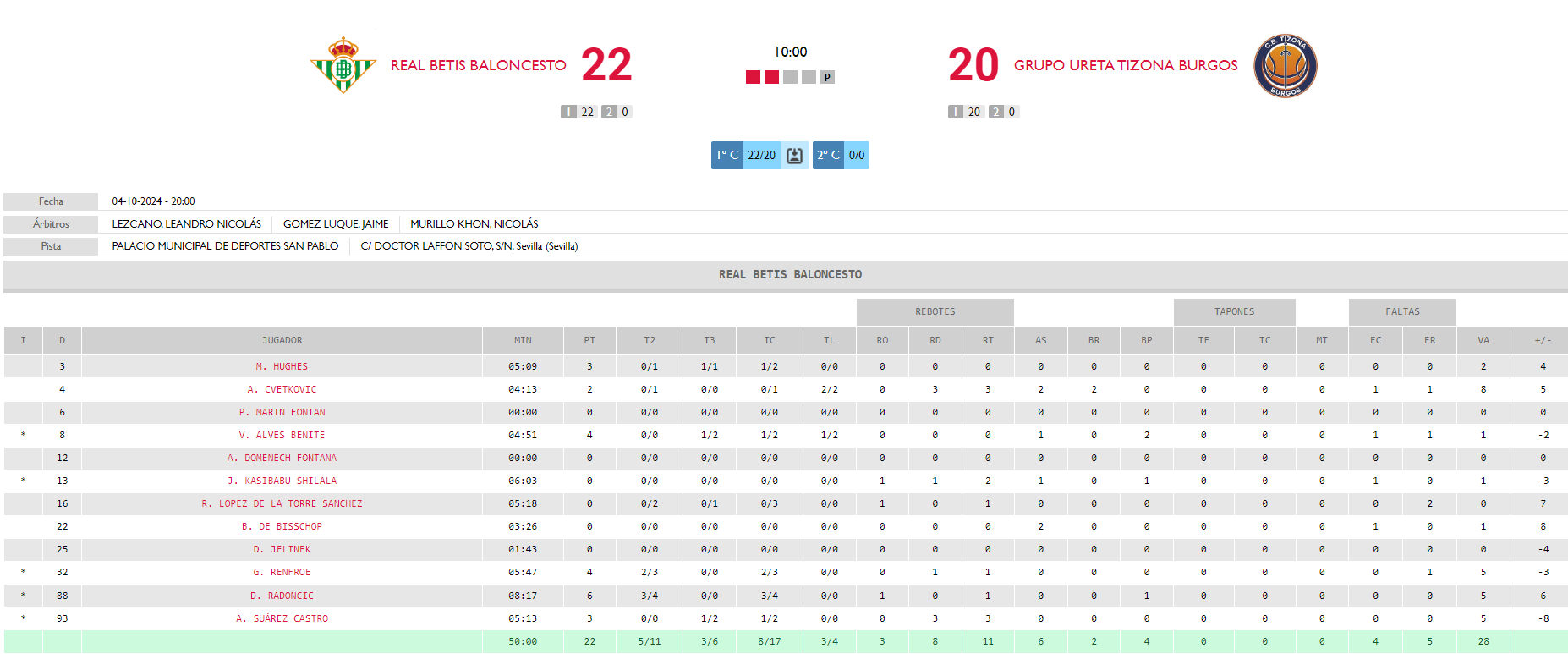Open player A. CVETKOVIC profile
Image resolution: width=1568 pixels, height=654 pixels.
(282, 389)
